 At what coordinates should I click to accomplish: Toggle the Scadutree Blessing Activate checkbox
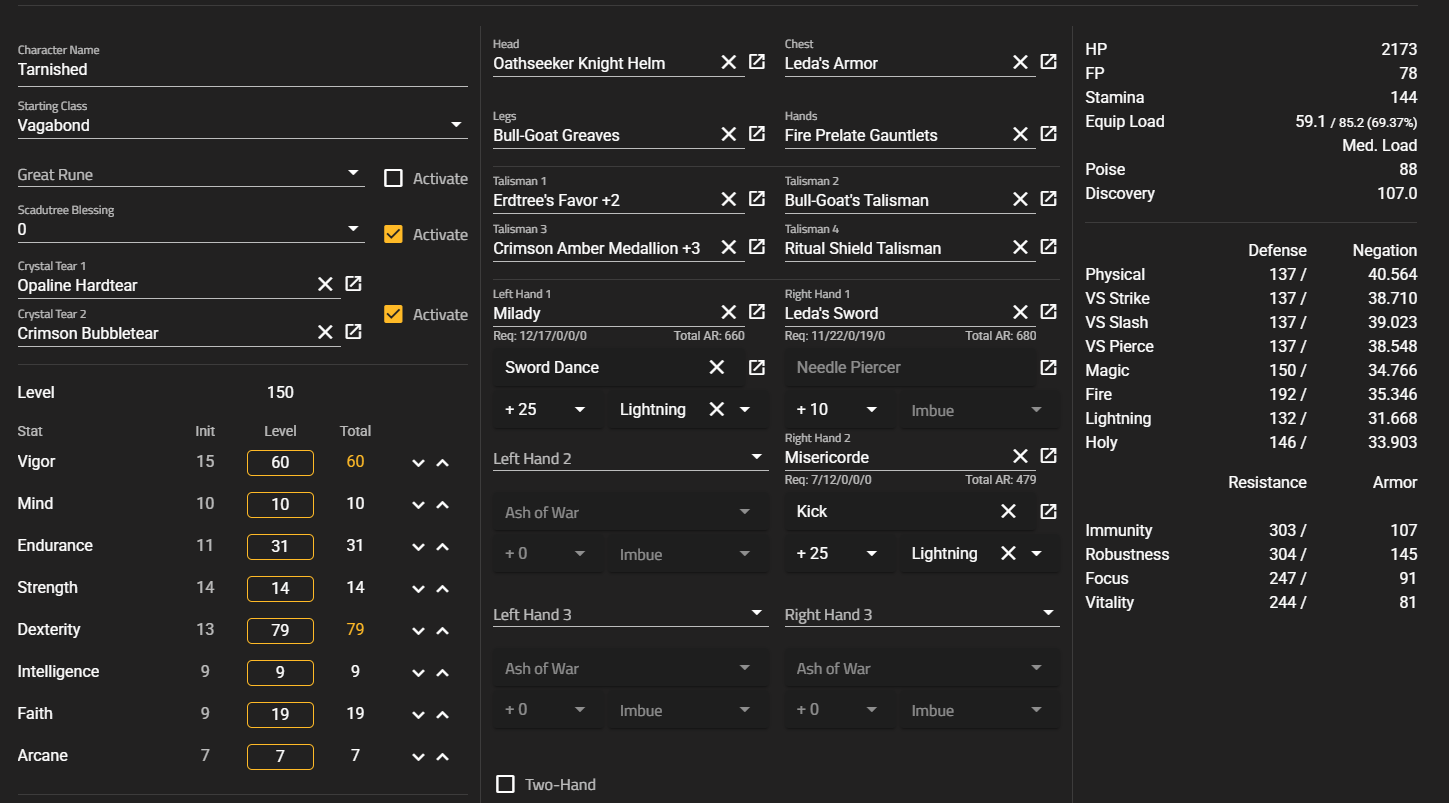394,234
